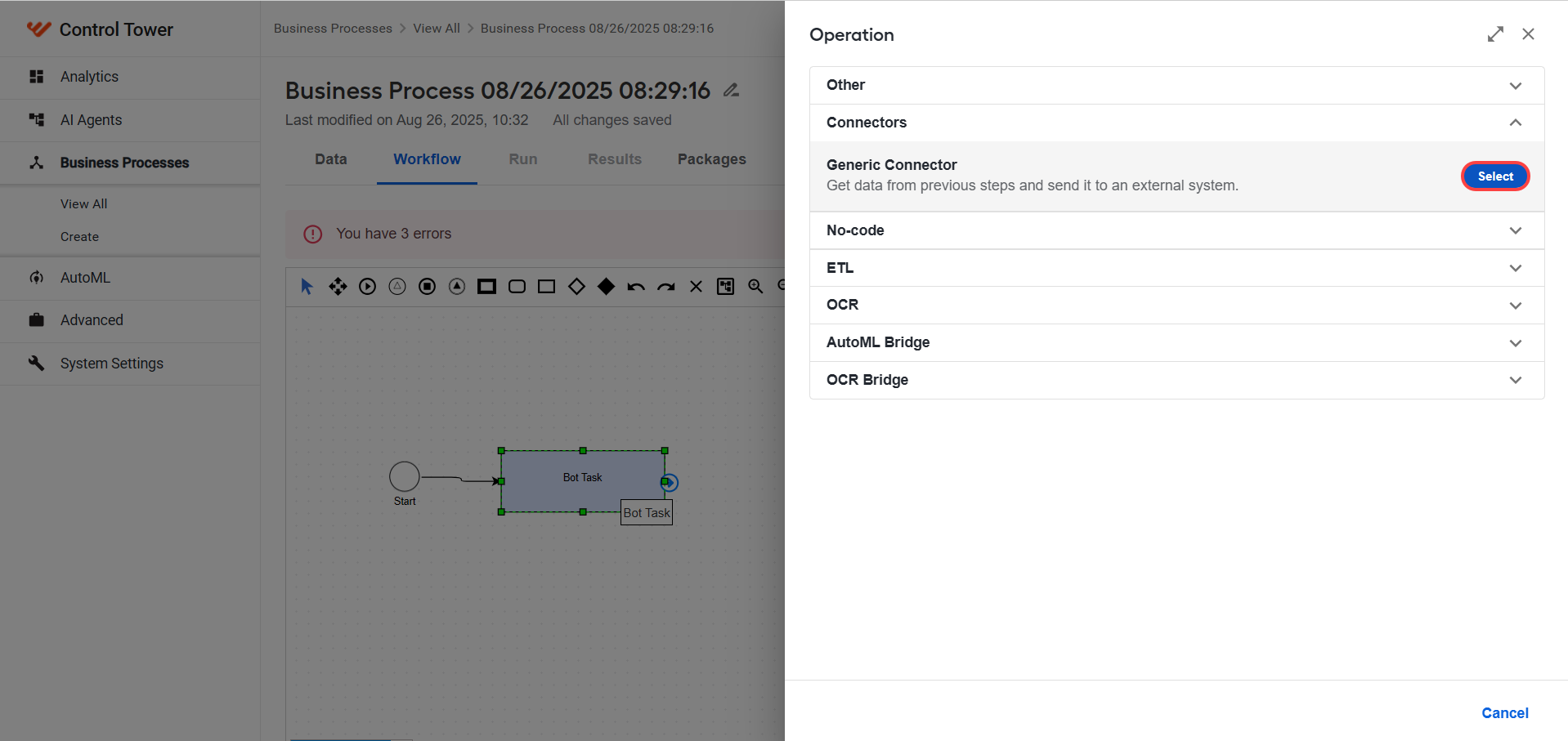Cancel the Operation panel
Image resolution: width=1568 pixels, height=741 pixels.
click(1504, 713)
